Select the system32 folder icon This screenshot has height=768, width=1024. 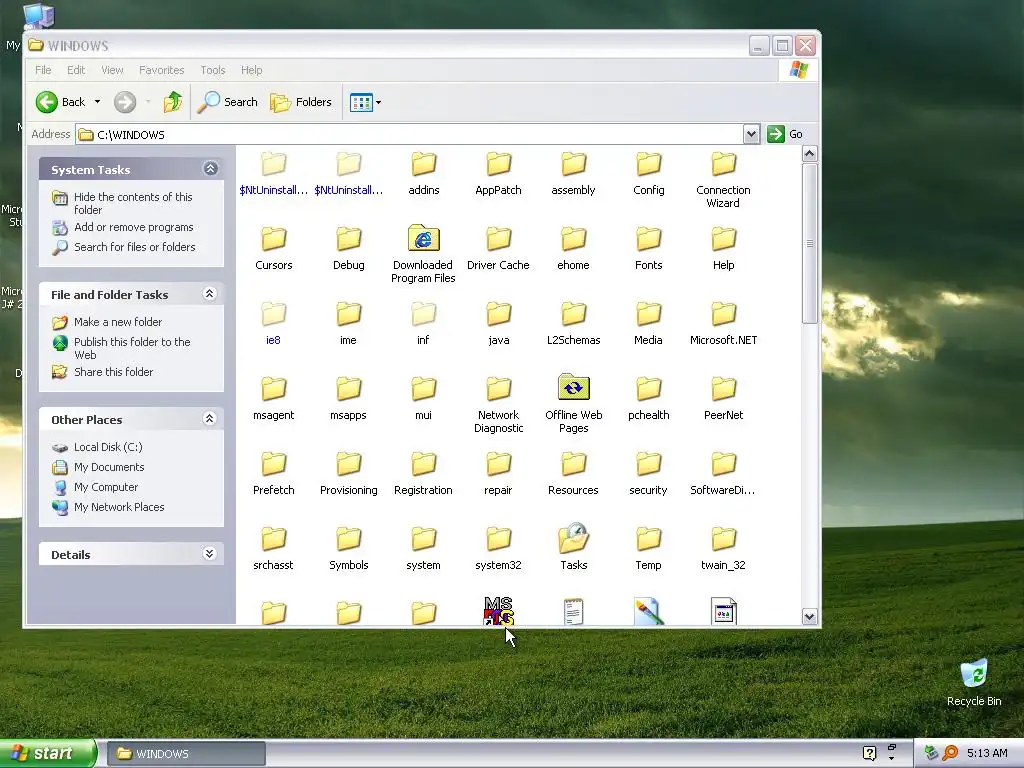tap(498, 539)
